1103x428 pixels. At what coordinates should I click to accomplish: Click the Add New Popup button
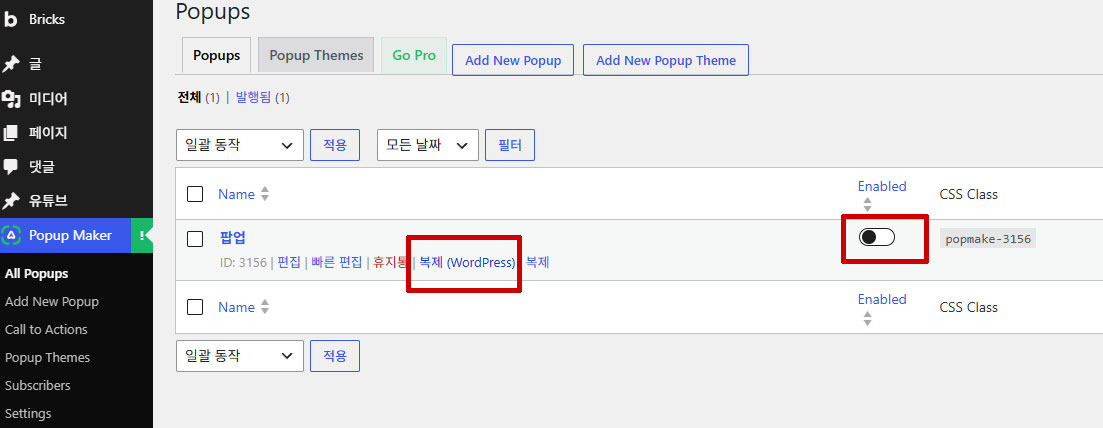(513, 60)
